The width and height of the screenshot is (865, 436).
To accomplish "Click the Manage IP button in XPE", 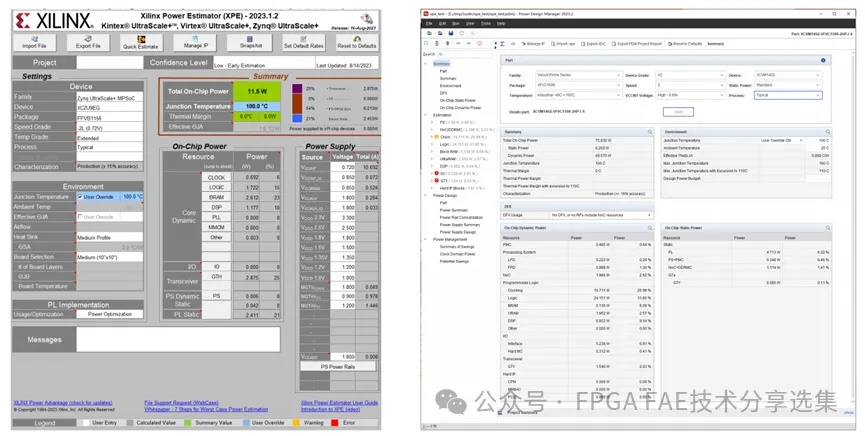I will click(195, 42).
